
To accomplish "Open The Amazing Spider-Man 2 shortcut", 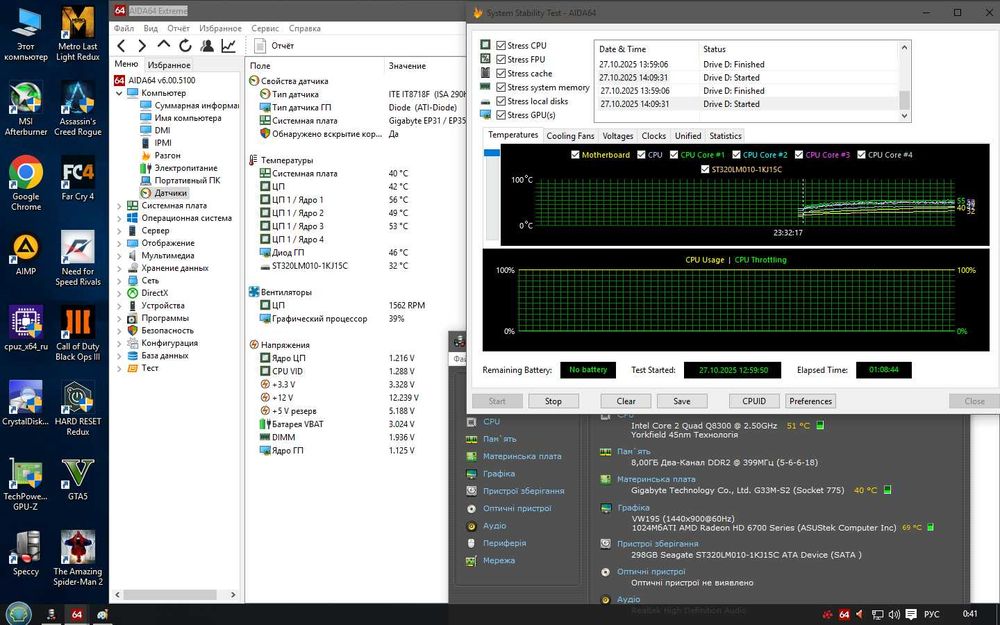I will point(78,558).
